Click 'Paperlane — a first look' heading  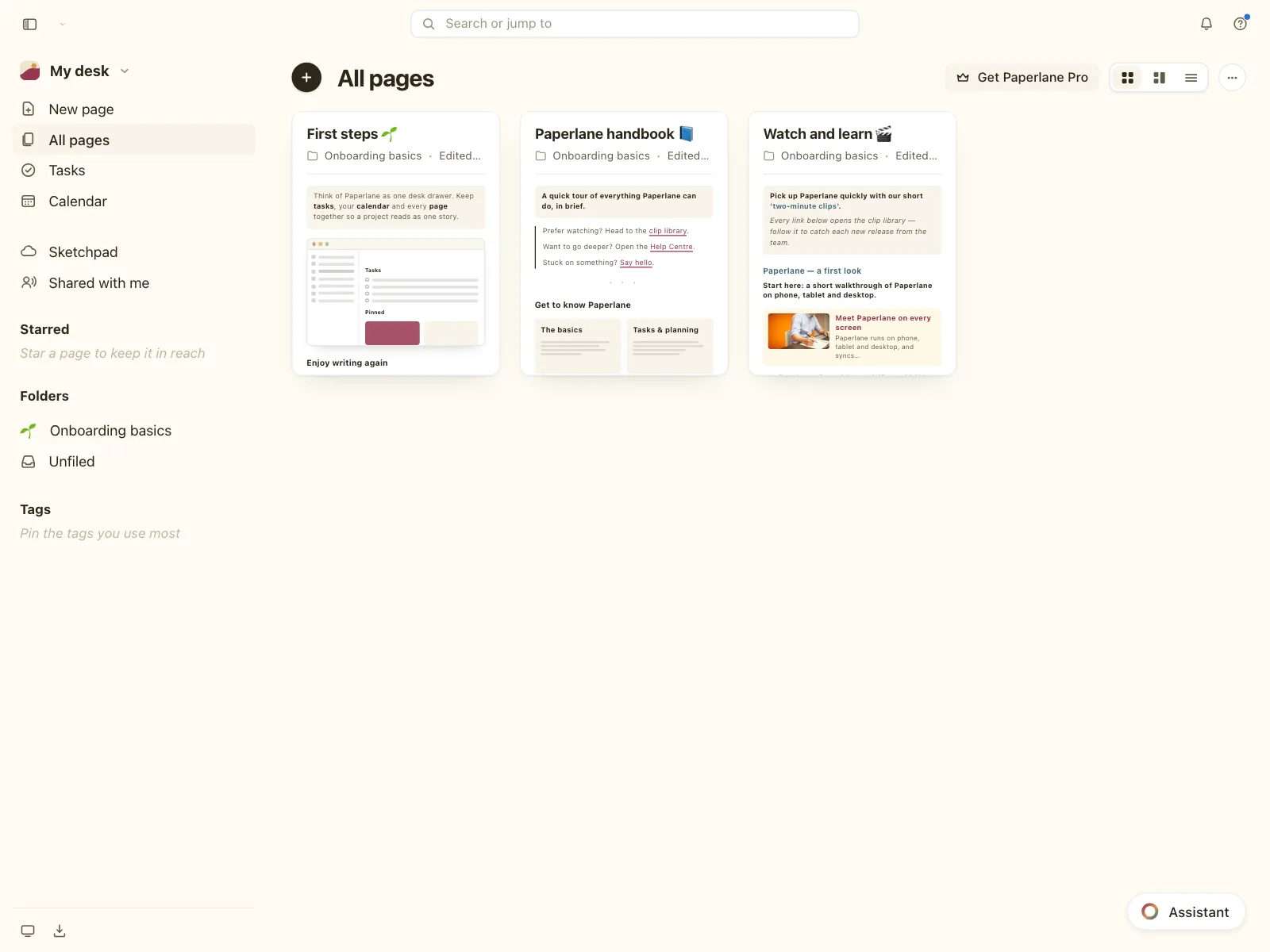coord(812,271)
